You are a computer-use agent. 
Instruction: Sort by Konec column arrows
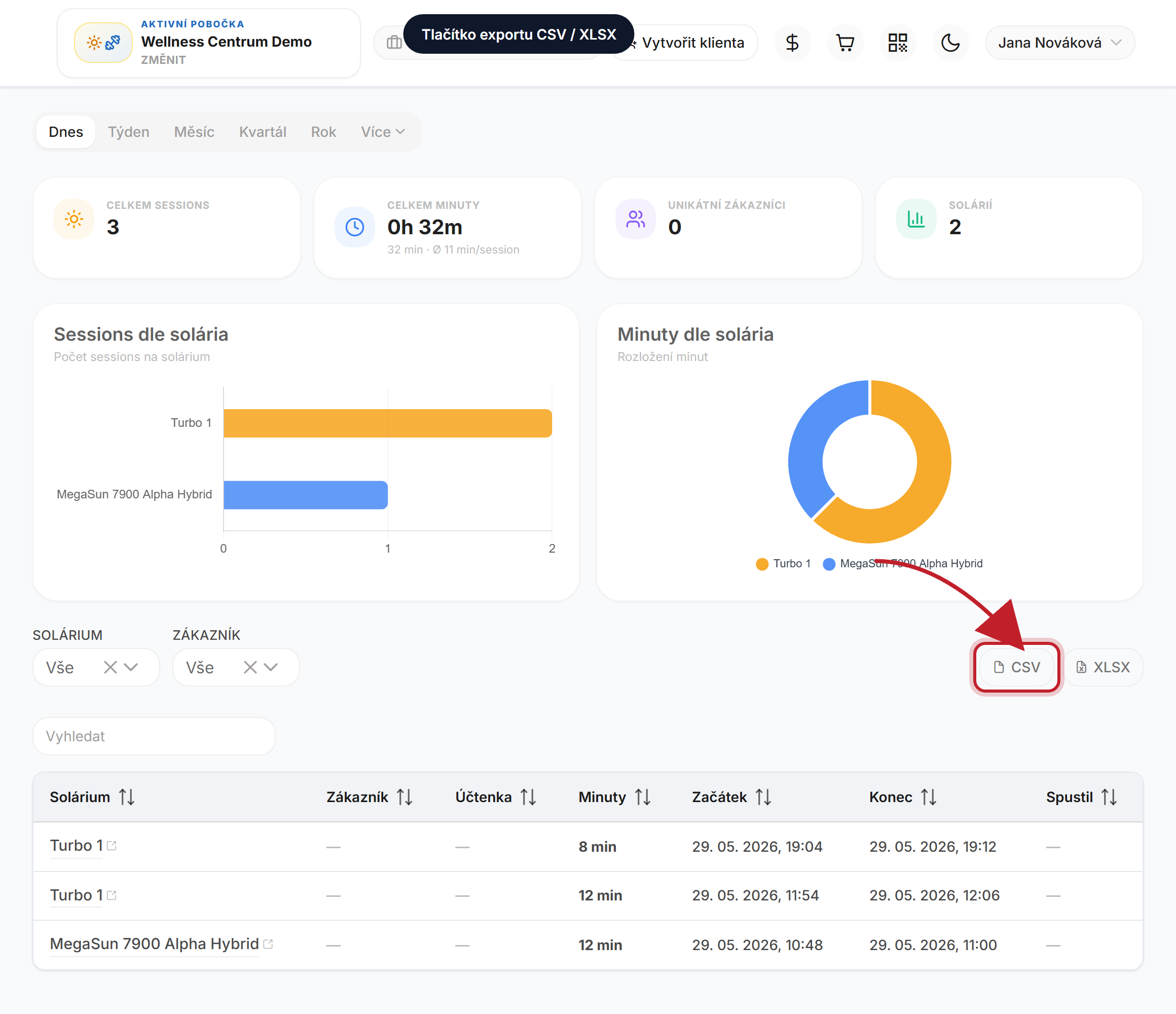click(929, 797)
